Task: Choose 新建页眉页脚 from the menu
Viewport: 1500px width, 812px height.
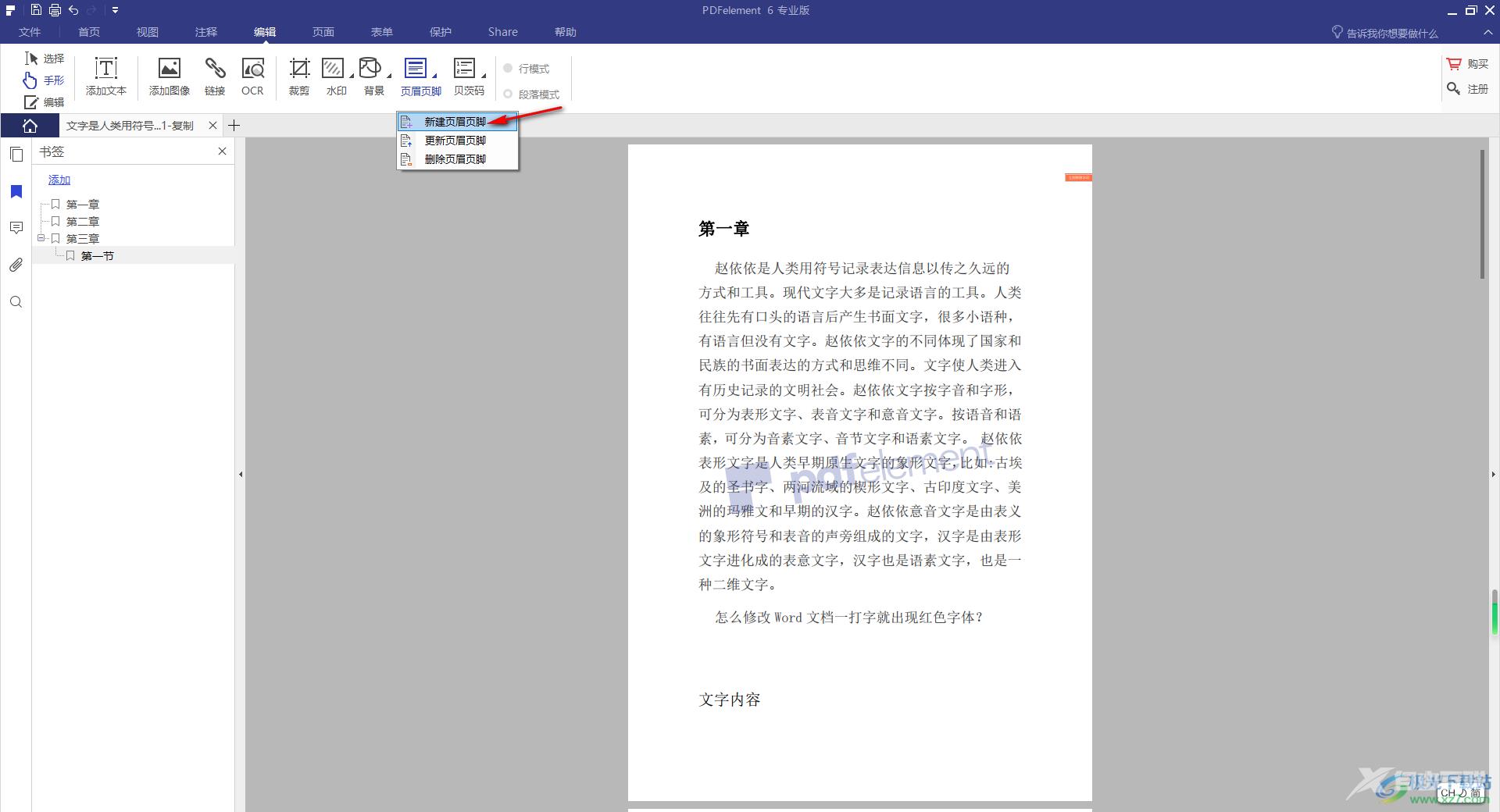Action: coord(457,122)
